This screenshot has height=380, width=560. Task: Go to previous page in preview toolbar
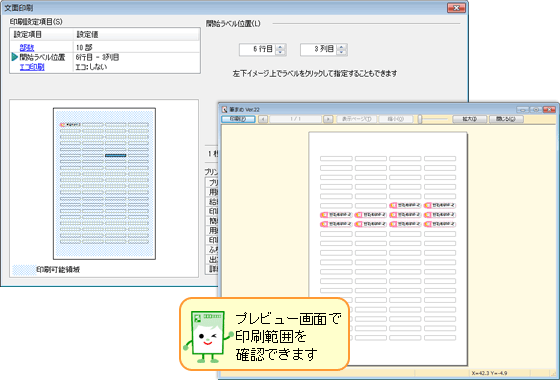[x=263, y=119]
